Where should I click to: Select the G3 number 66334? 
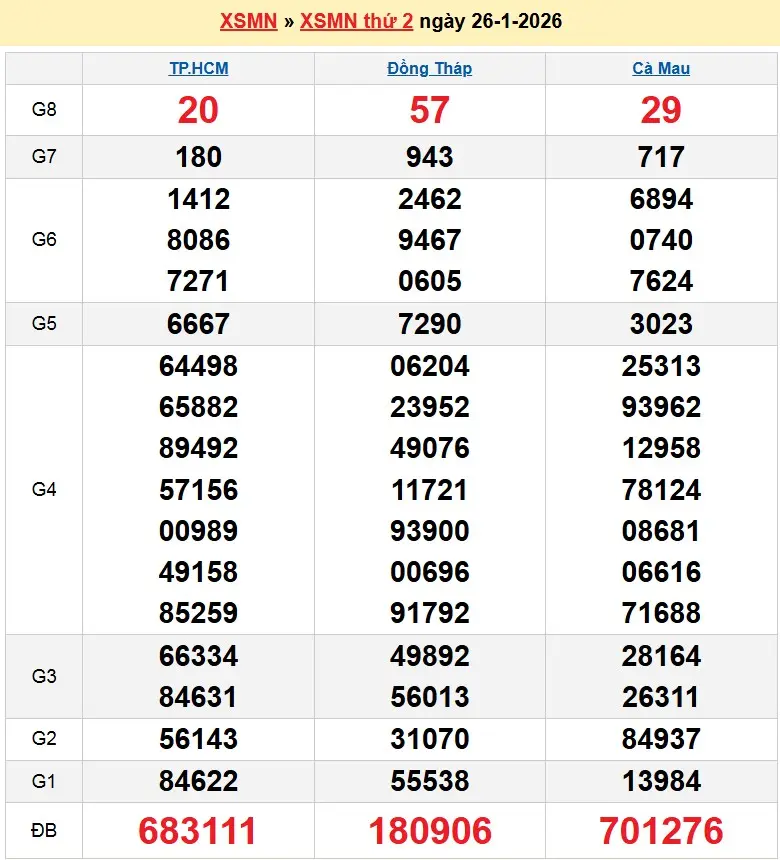[x=198, y=656]
